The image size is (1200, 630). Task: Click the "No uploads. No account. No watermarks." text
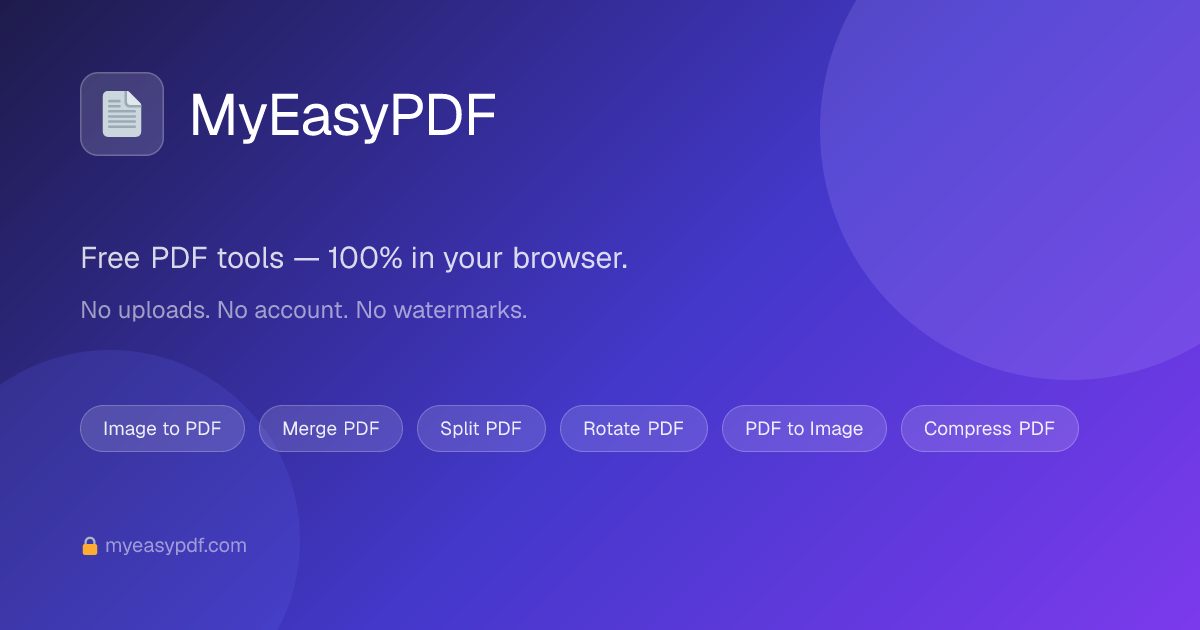click(x=304, y=310)
